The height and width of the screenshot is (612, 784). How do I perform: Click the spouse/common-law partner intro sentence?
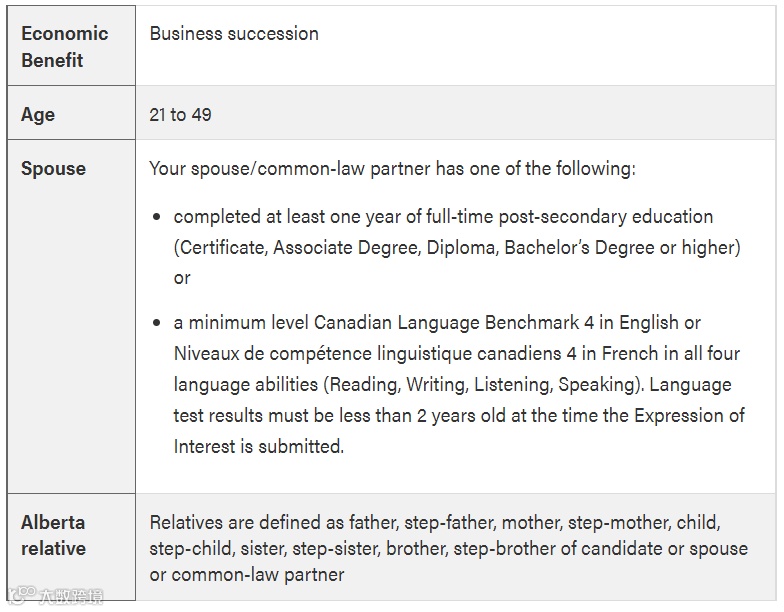pos(392,168)
